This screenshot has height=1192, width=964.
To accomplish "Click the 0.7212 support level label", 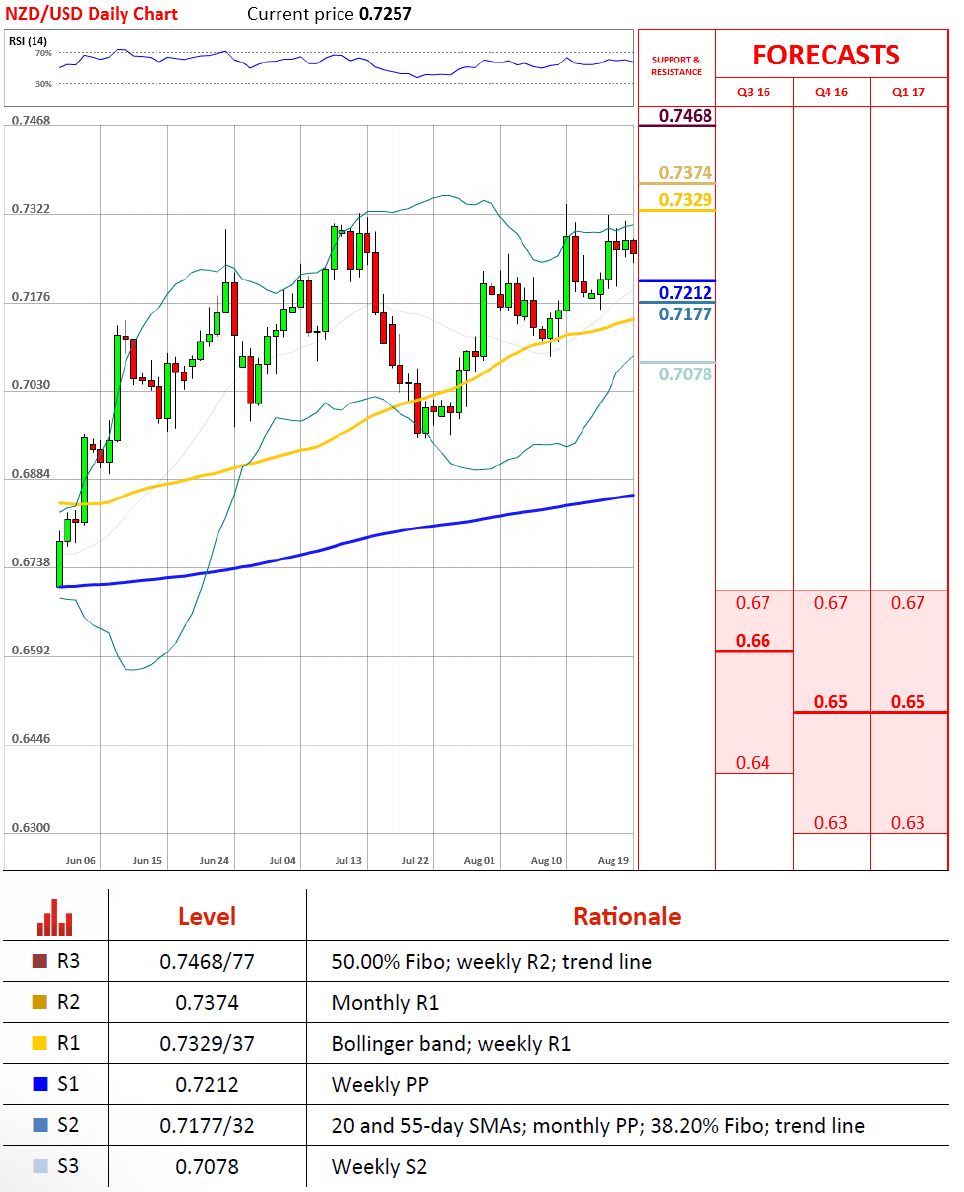I will pos(685,293).
